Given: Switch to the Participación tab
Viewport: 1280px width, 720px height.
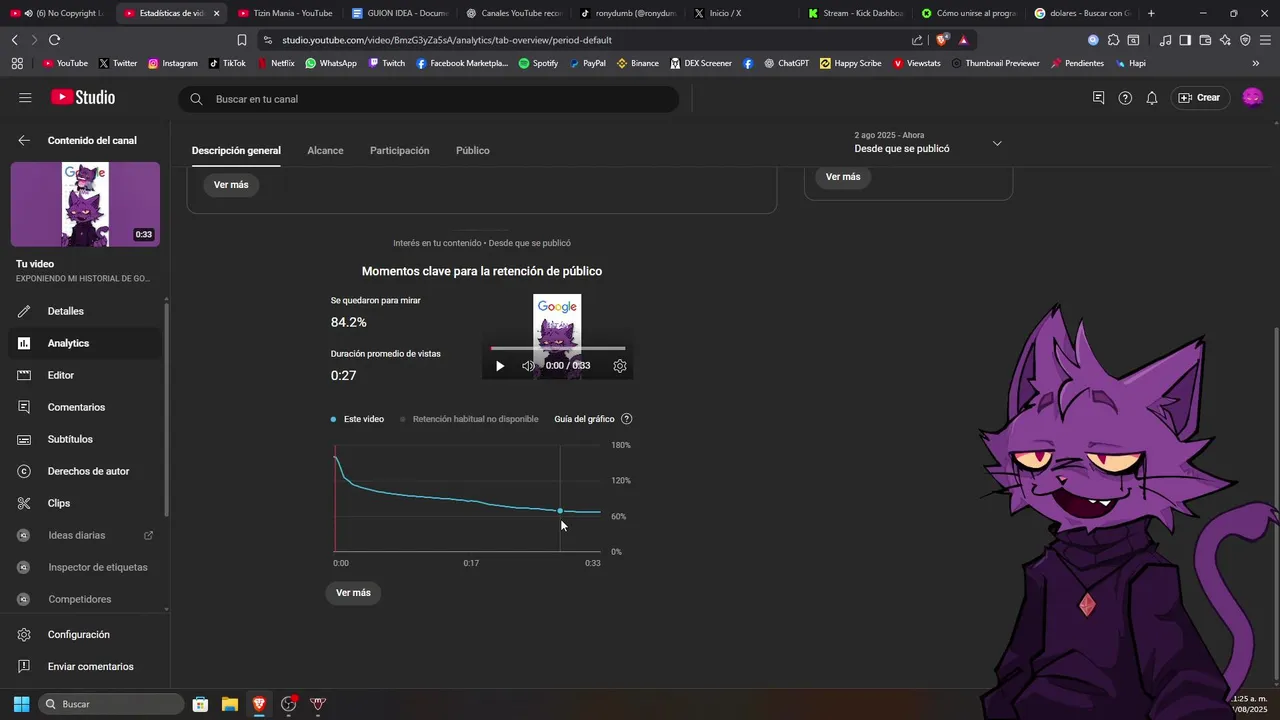Looking at the screenshot, I should click(x=399, y=150).
